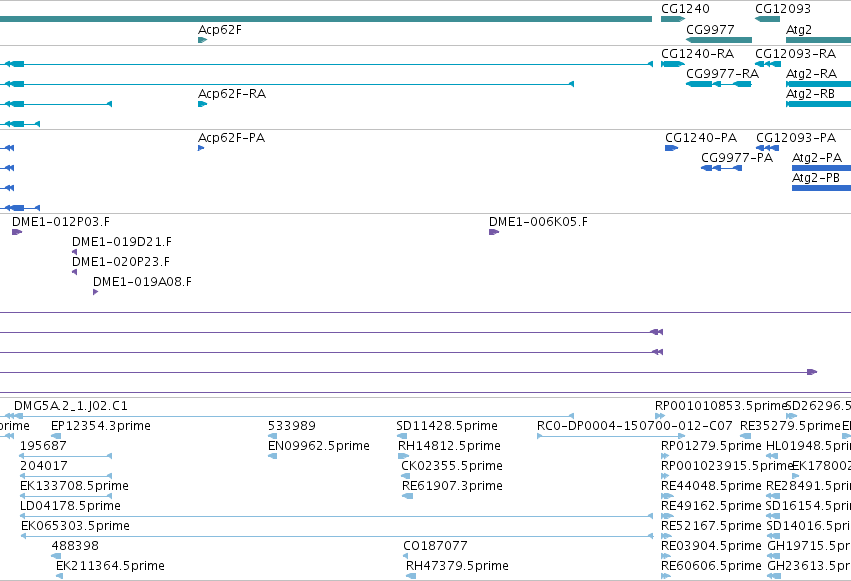Click the RE28491.5prime EST
Viewport: 851px width, 581px height.
[x=773, y=496]
